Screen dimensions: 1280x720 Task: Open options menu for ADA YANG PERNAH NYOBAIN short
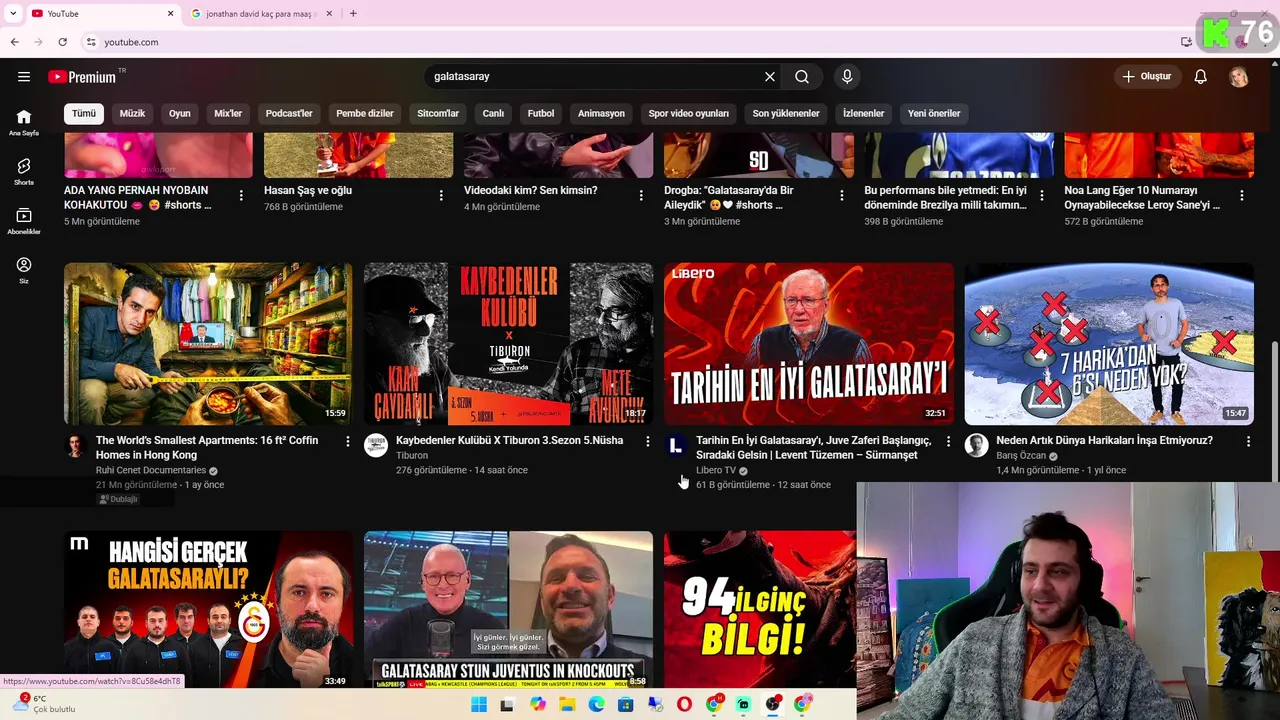click(241, 196)
